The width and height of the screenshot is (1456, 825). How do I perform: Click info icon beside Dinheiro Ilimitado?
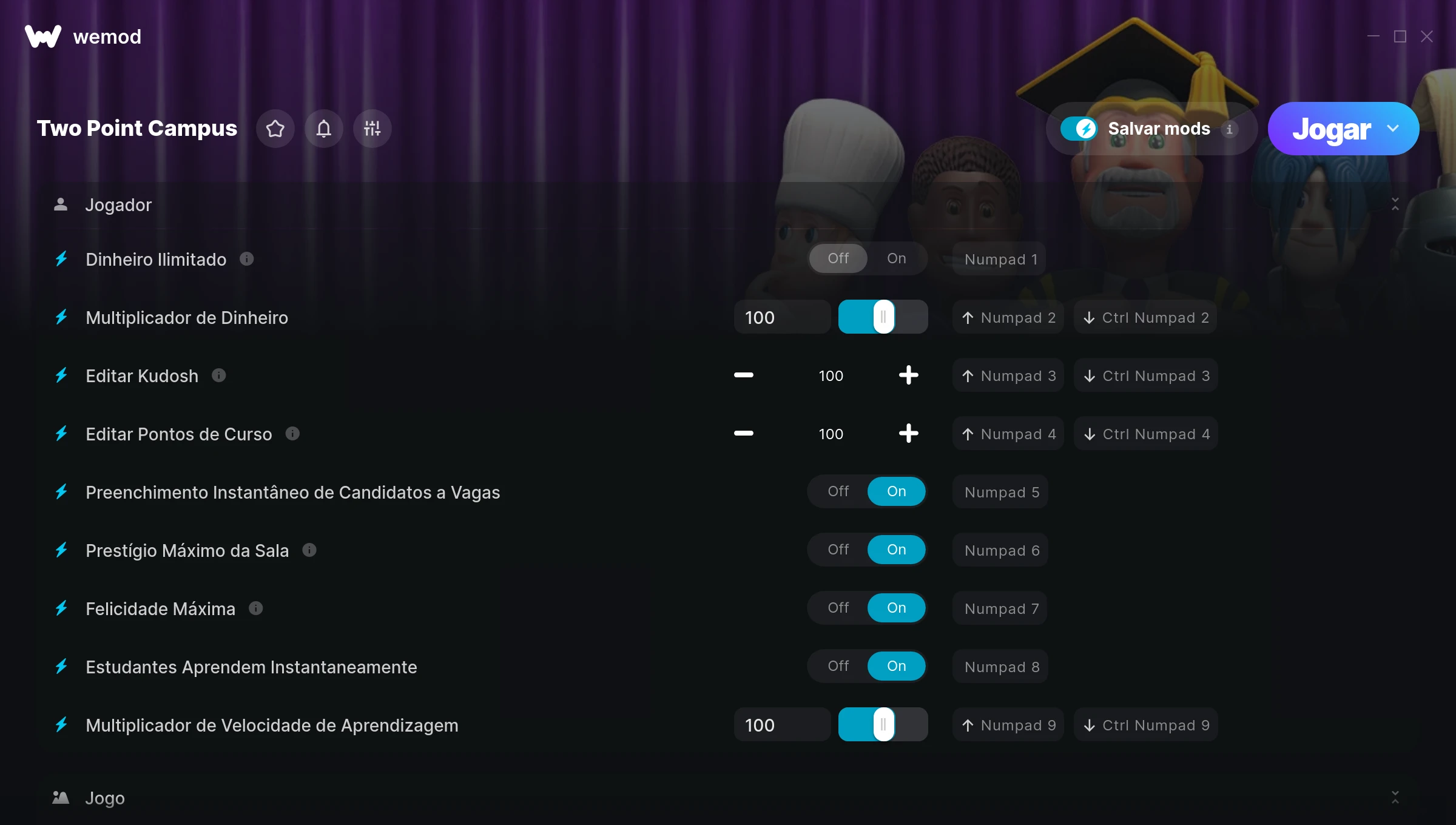click(x=246, y=259)
